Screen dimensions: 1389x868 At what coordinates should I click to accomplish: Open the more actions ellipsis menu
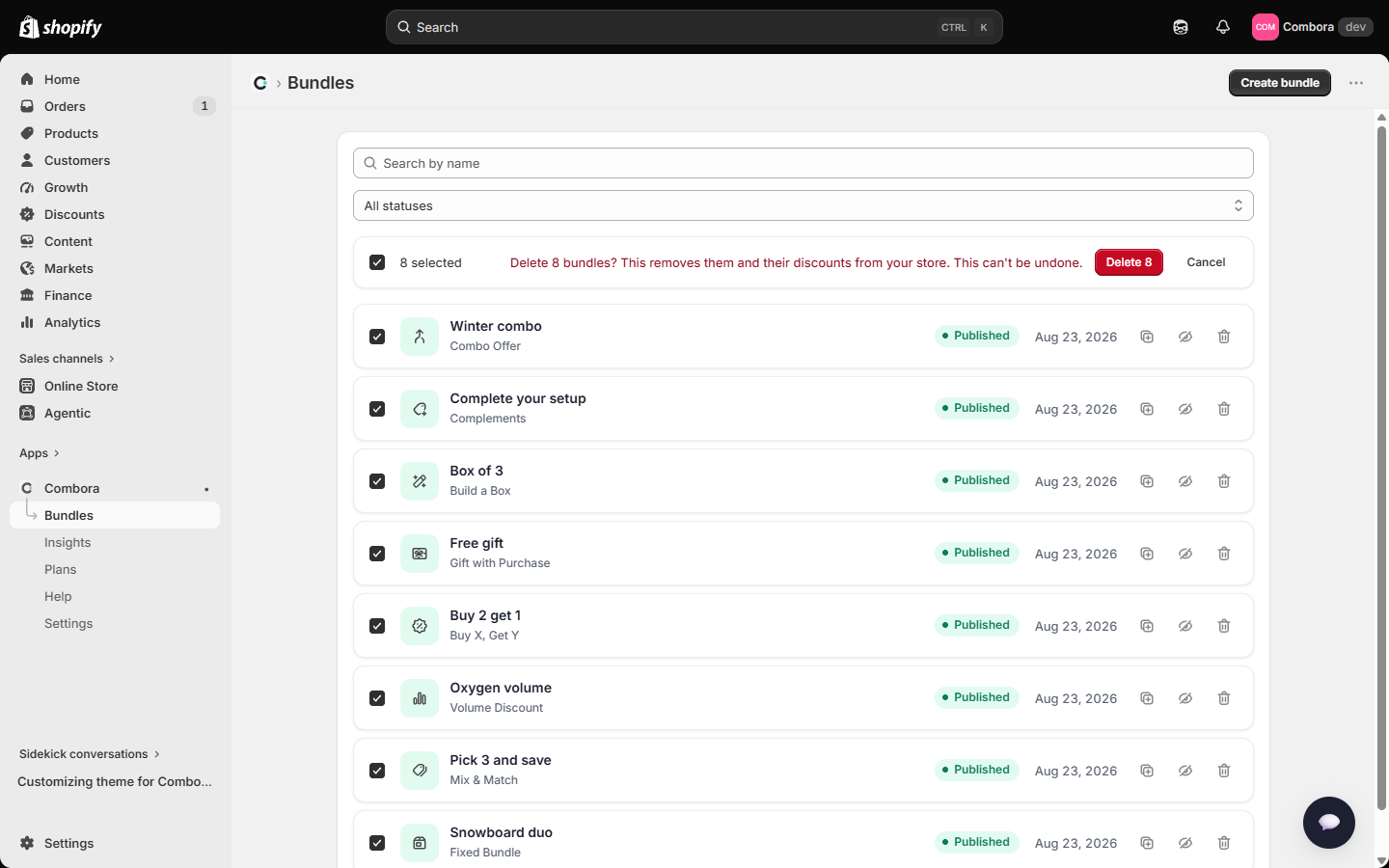(1356, 83)
